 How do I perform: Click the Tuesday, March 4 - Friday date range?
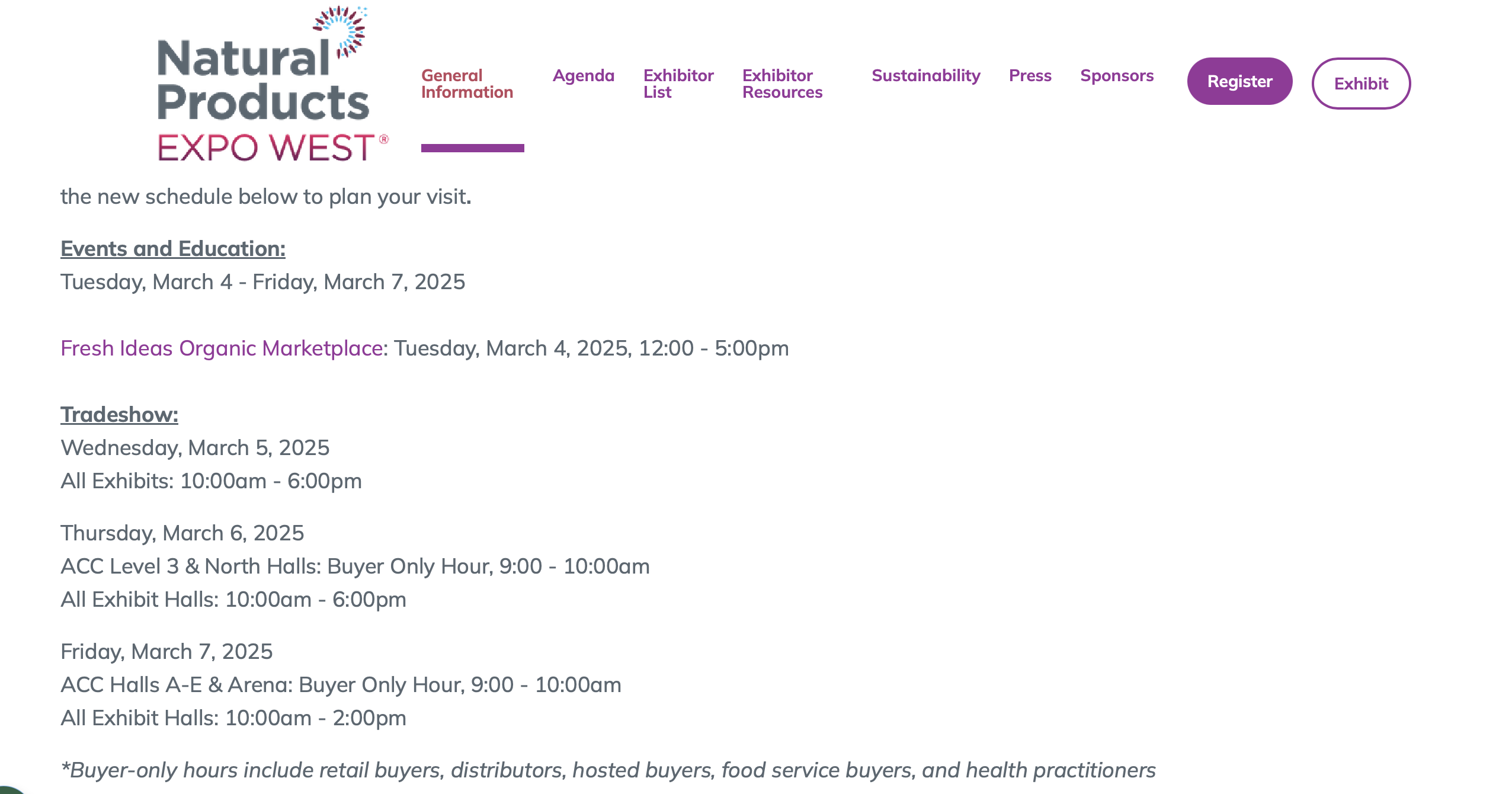pos(262,282)
